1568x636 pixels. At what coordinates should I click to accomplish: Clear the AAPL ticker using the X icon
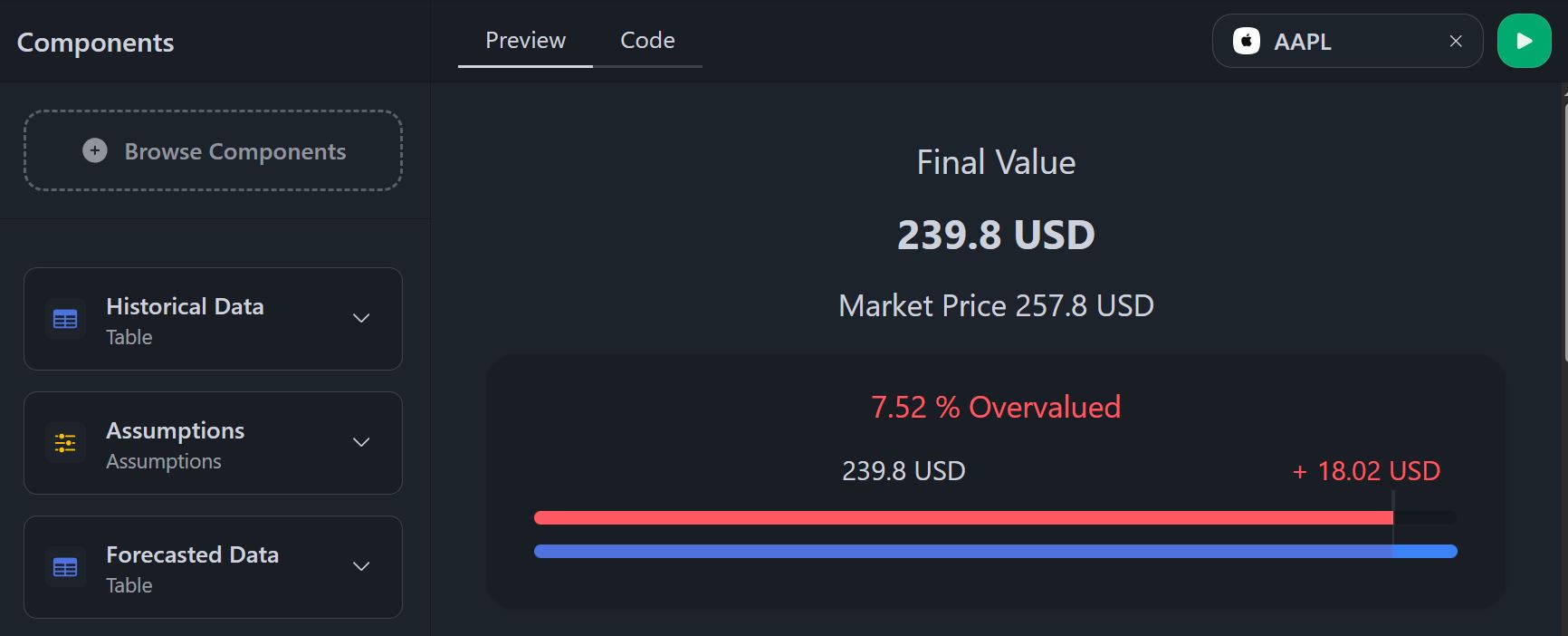coord(1455,41)
